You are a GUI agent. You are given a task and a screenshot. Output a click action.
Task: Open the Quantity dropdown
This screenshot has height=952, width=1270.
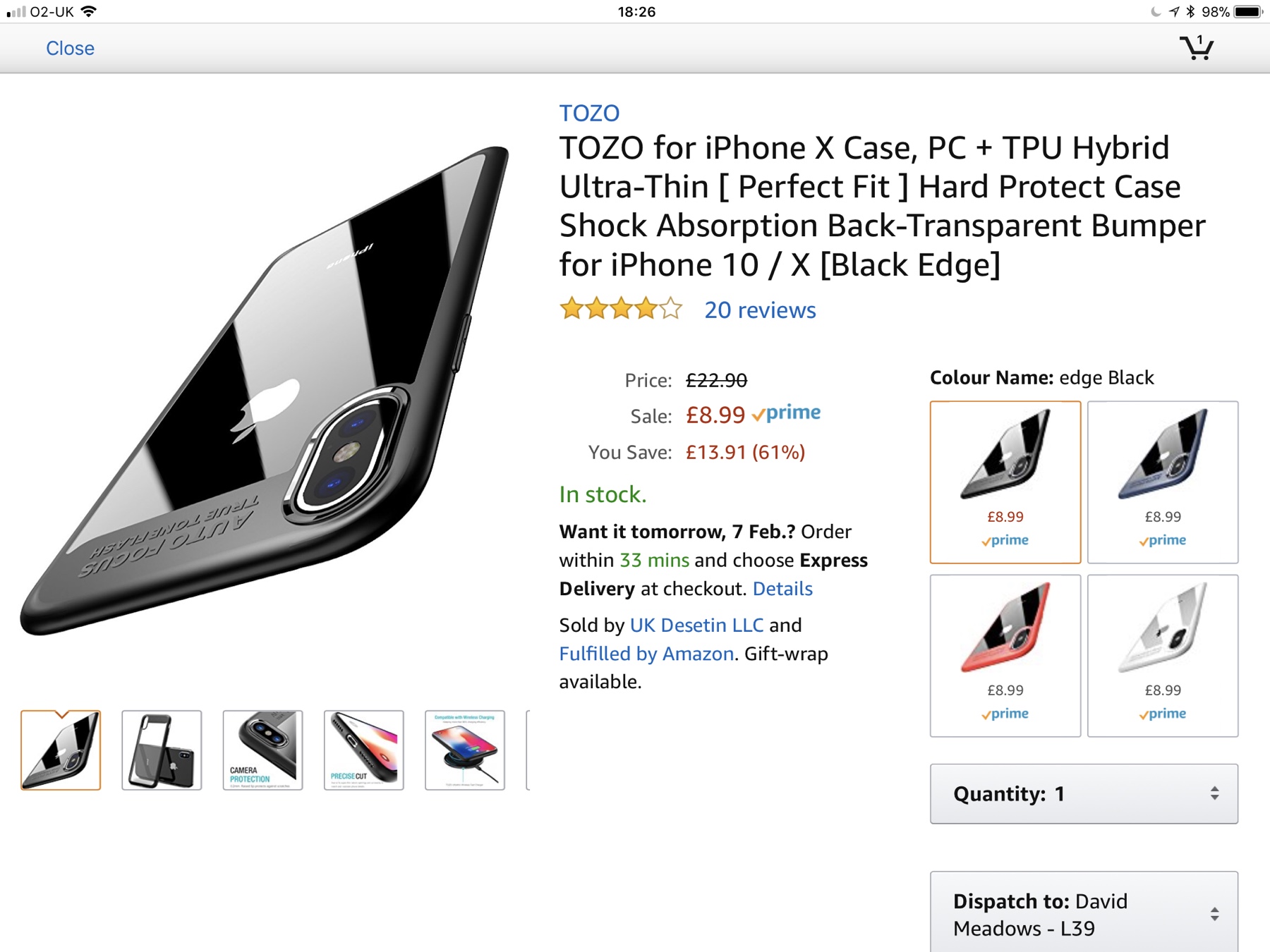click(1083, 793)
